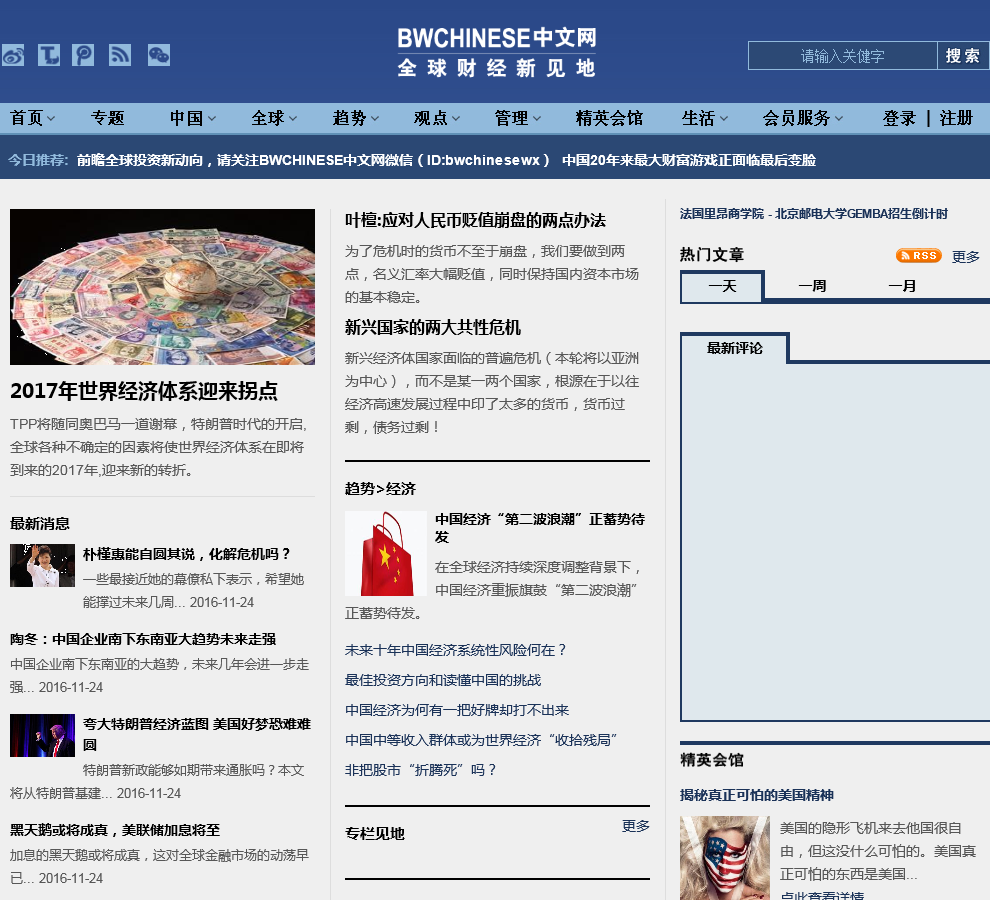Viewport: 990px width, 900px height.
Task: Open the 专题 nav item
Action: [x=107, y=118]
